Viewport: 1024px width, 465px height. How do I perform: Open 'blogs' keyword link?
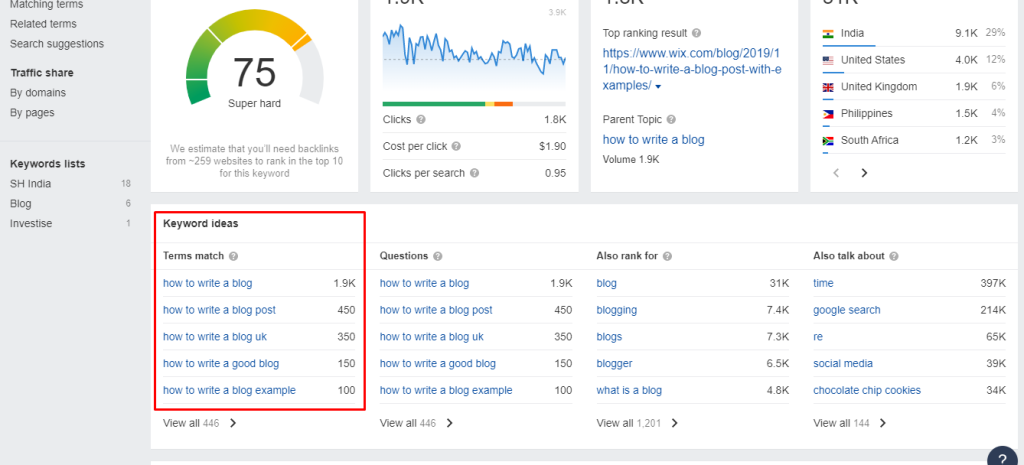609,337
